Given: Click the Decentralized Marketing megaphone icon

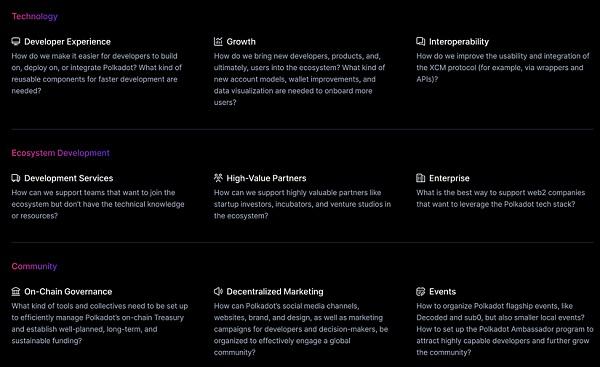Looking at the screenshot, I should 218,292.
